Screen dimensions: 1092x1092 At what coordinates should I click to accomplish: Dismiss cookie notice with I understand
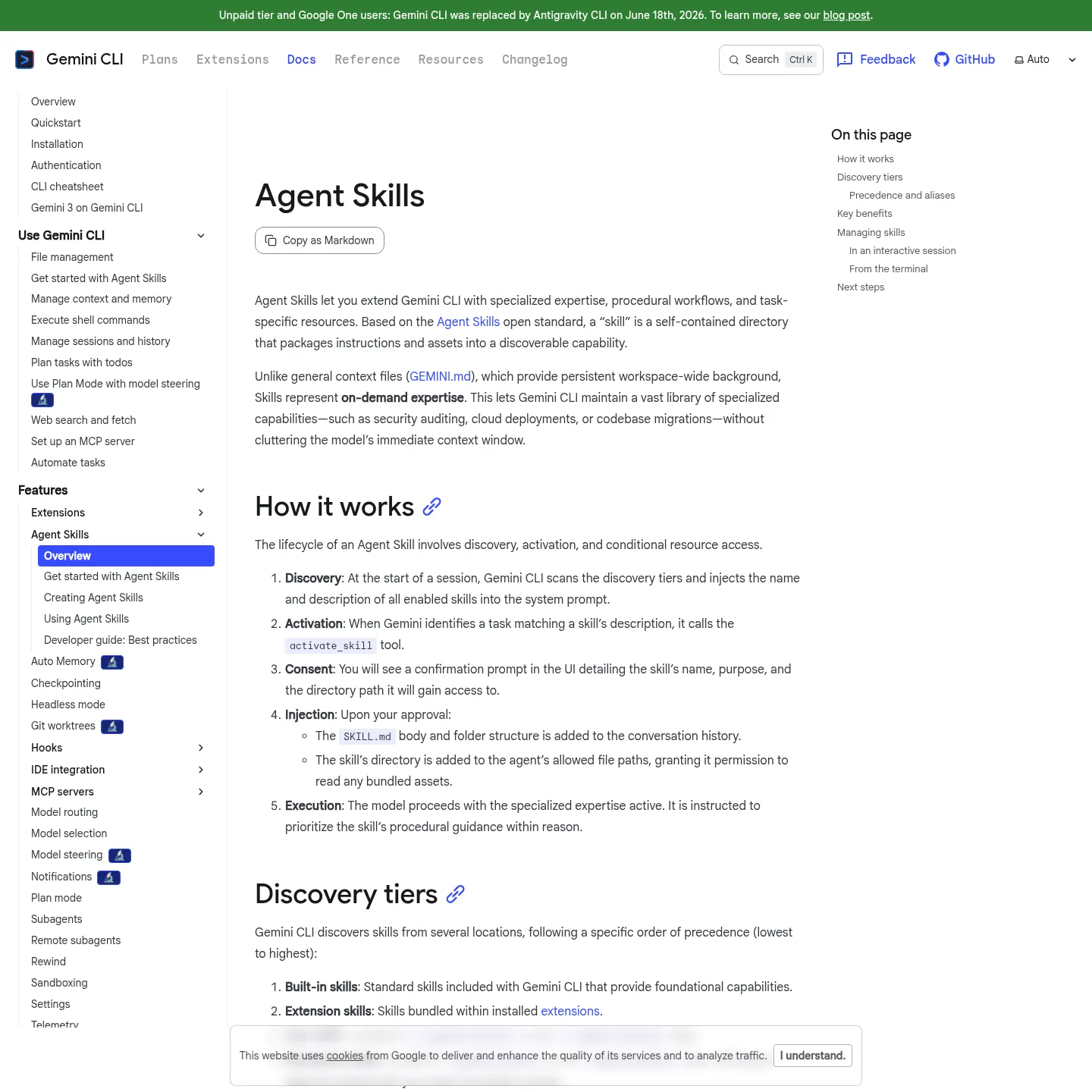[813, 1056]
